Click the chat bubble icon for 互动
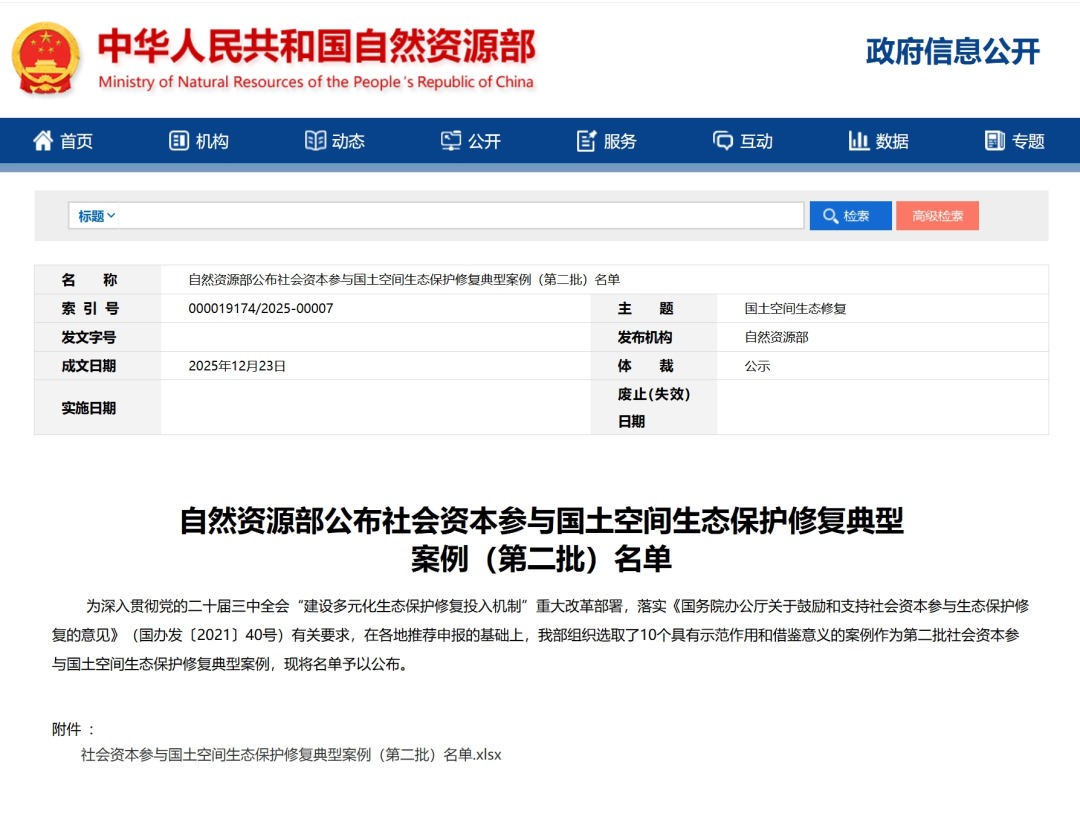 coord(723,141)
